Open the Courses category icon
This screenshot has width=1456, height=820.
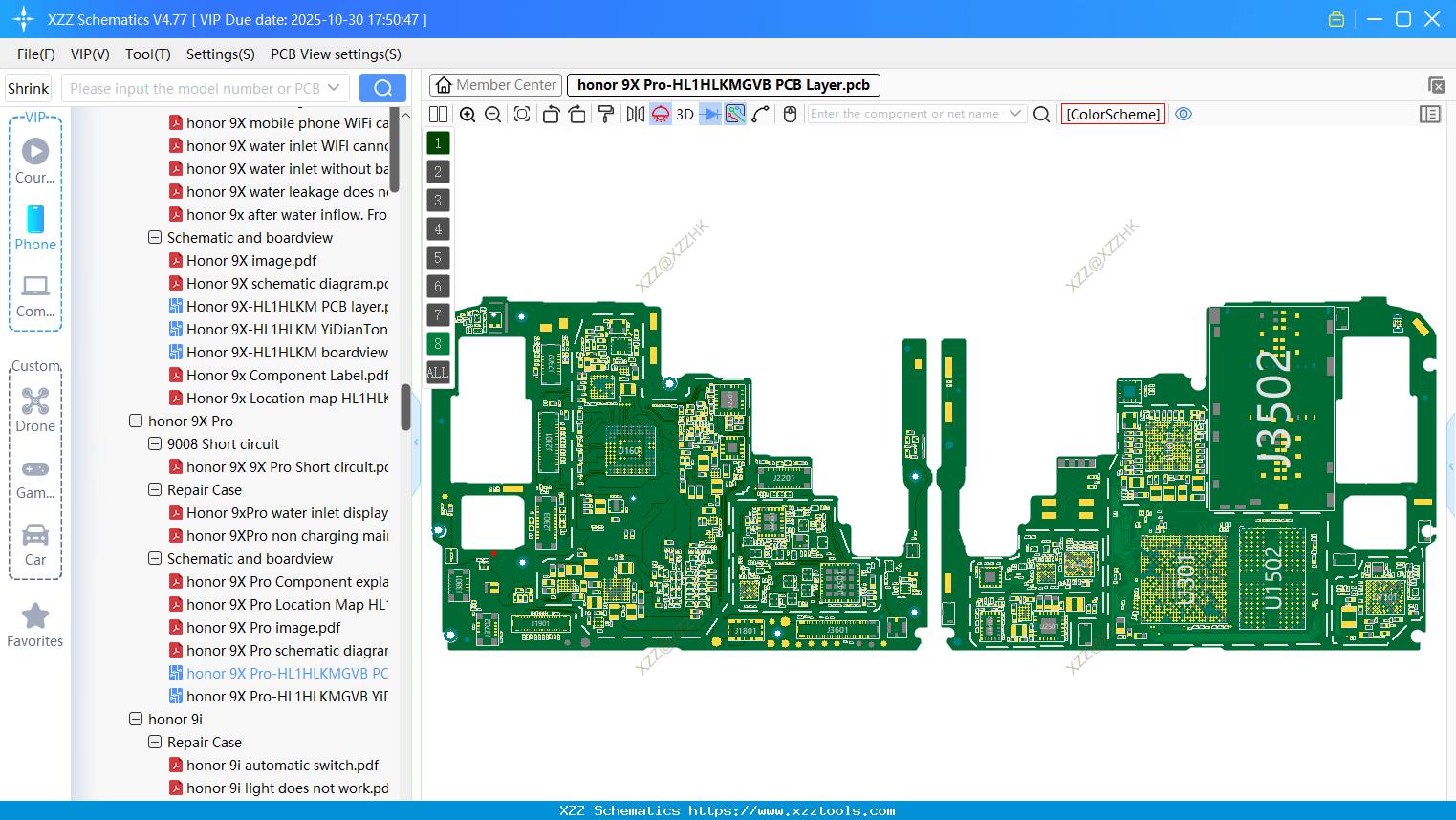click(x=35, y=161)
